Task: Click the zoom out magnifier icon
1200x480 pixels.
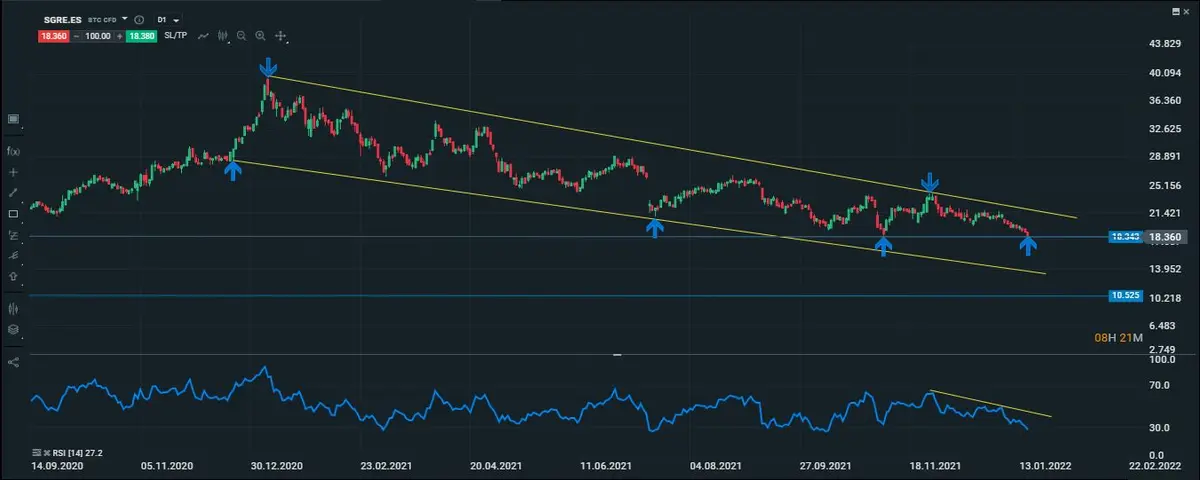Action: point(241,36)
